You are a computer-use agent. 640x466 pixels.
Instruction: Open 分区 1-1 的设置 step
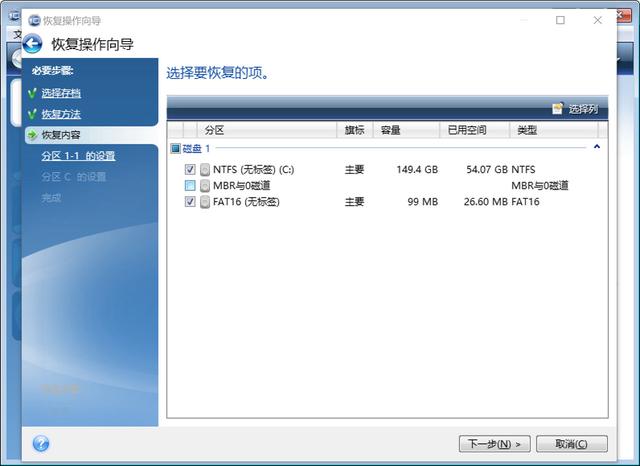click(x=78, y=155)
